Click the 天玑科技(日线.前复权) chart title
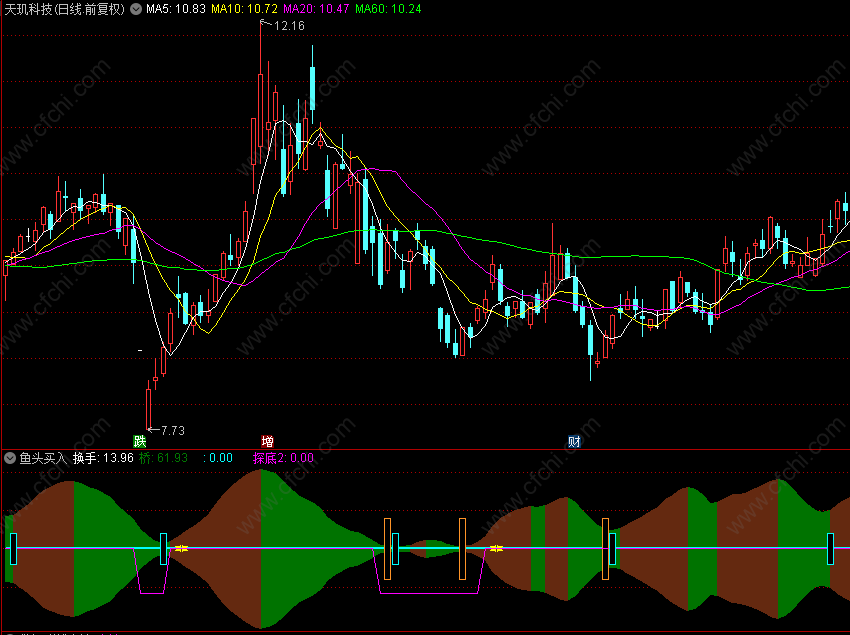This screenshot has width=850, height=635. [x=65, y=9]
